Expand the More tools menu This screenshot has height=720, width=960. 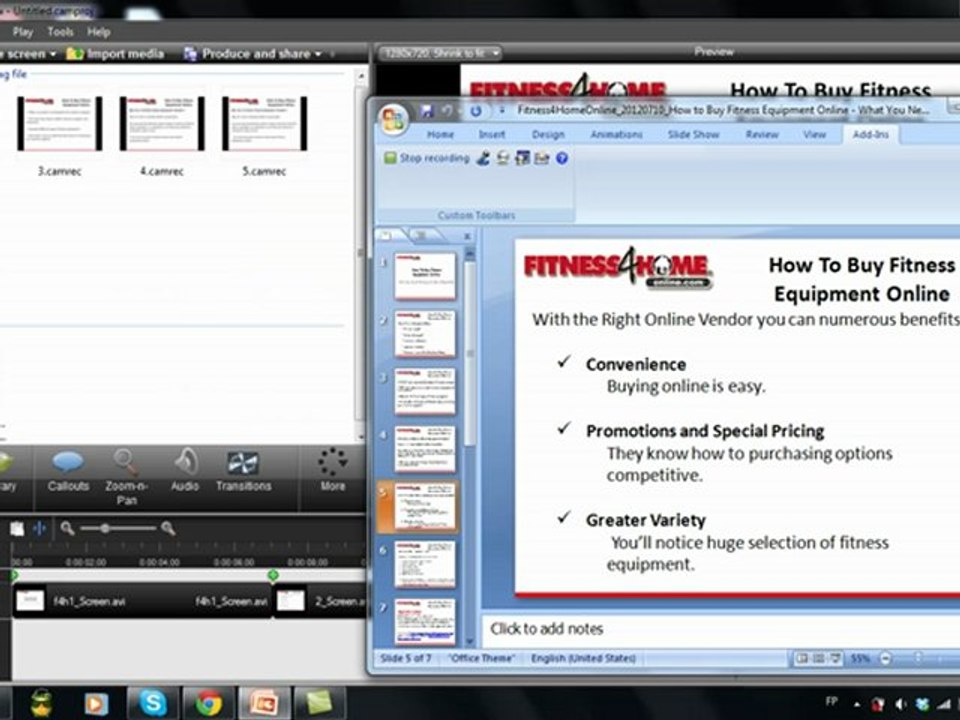(x=332, y=471)
